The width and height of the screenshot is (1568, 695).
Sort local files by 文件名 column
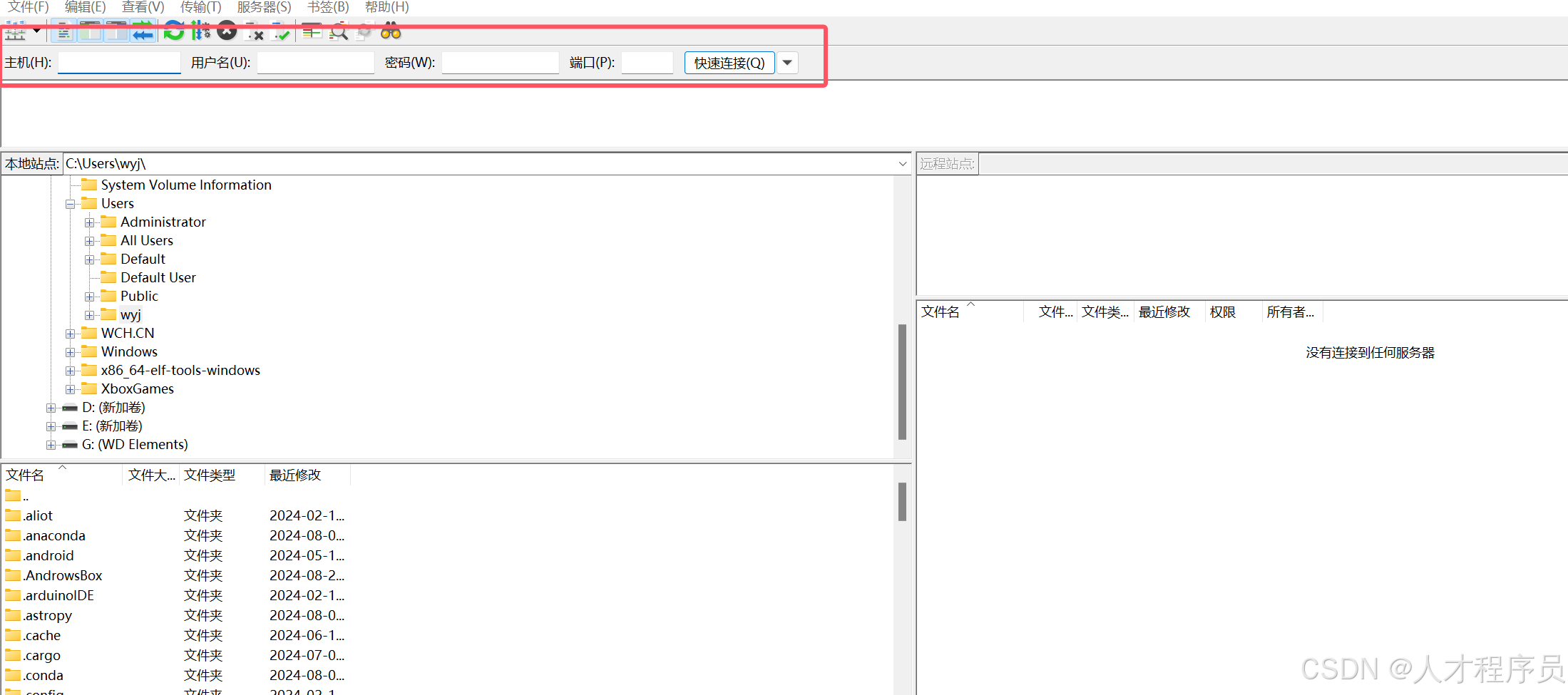62,475
